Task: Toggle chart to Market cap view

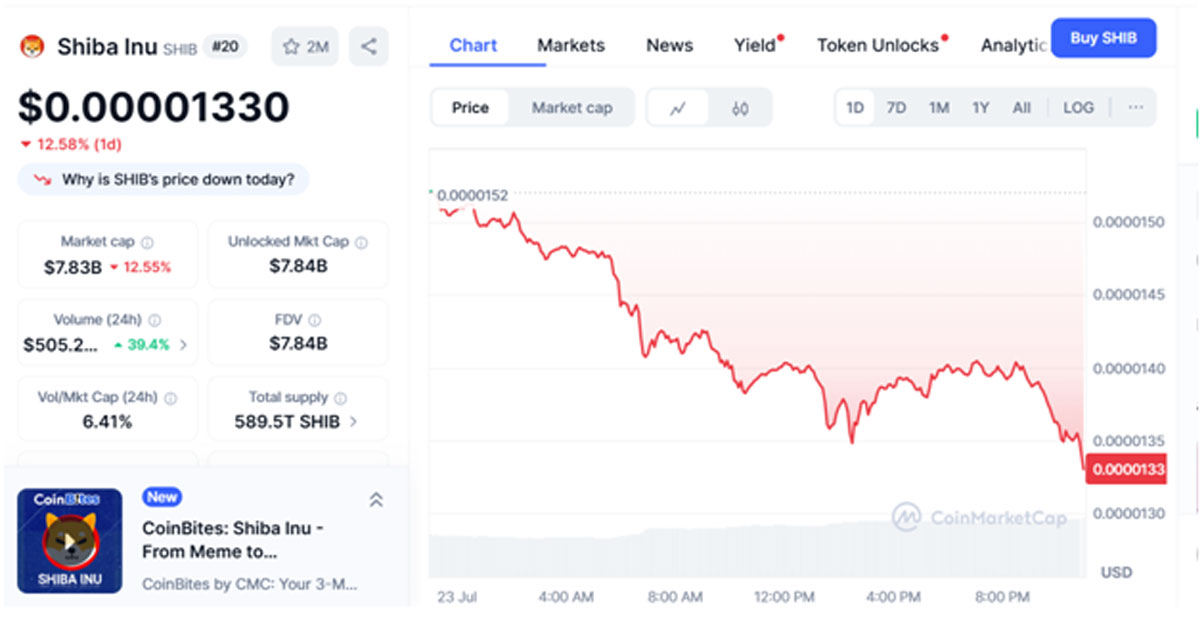Action: tap(571, 108)
